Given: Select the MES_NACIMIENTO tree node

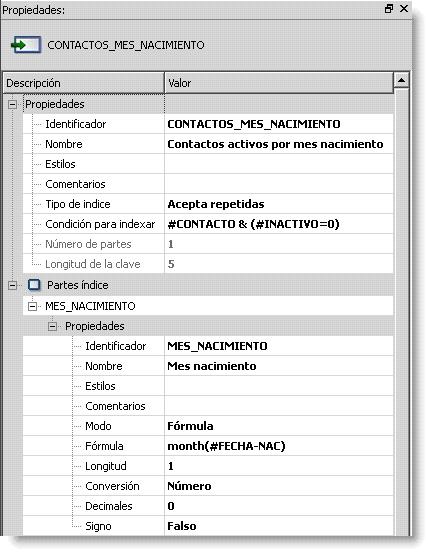Looking at the screenshot, I should click(90, 306).
